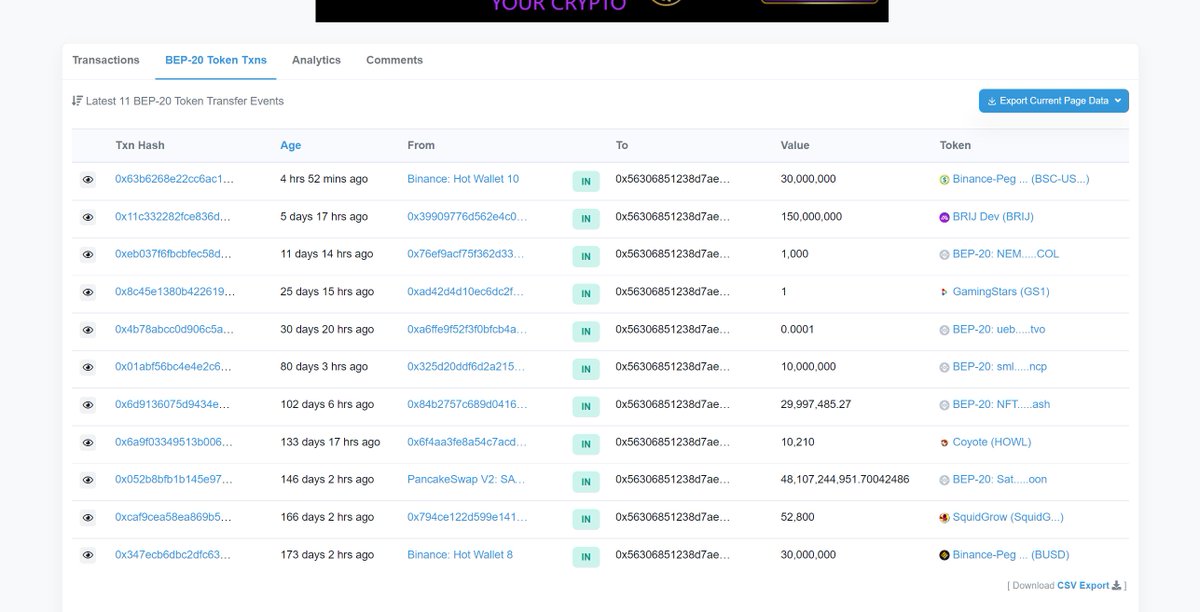Open transaction hash 0x11c332282fce836d

point(173,216)
